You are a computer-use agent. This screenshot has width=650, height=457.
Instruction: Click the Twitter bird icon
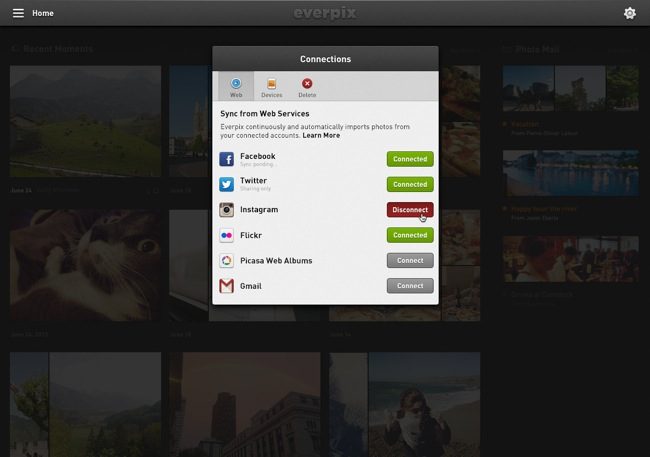(x=226, y=184)
